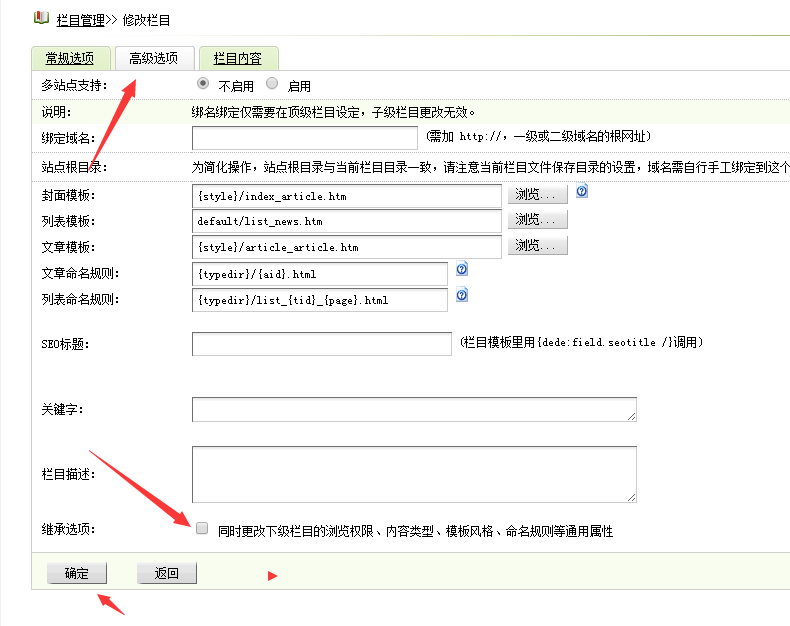Switch to the 高级选项 tab
The image size is (790, 626).
click(153, 58)
